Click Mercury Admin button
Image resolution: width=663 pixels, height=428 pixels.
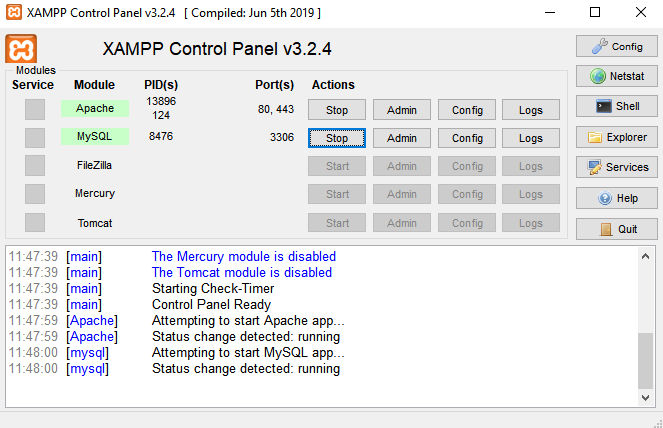[x=402, y=194]
